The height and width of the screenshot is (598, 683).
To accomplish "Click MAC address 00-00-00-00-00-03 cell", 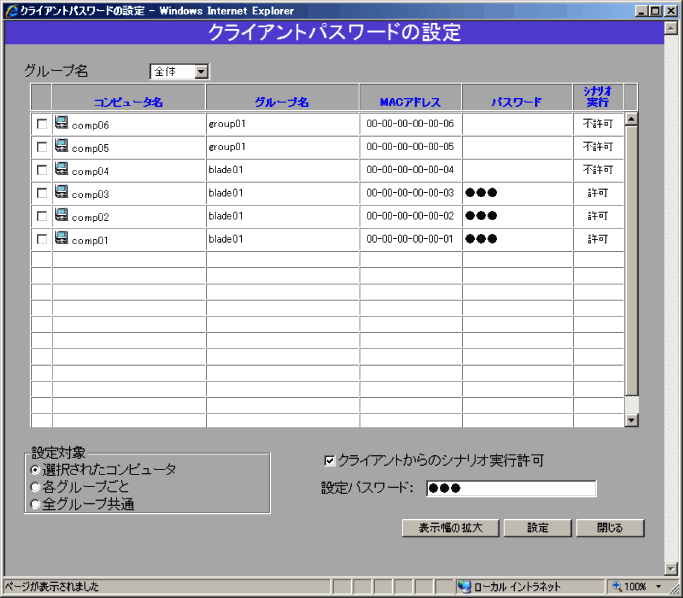I will pos(410,193).
